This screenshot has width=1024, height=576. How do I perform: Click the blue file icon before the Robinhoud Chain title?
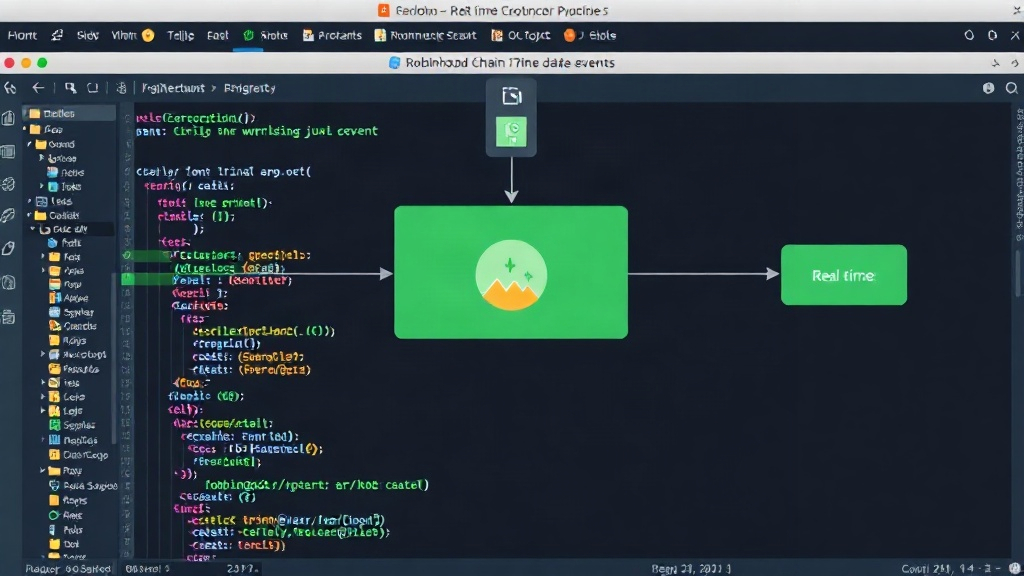394,63
